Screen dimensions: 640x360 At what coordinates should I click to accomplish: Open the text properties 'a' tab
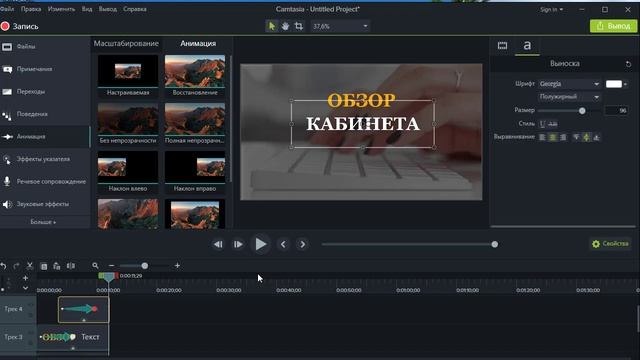527,46
